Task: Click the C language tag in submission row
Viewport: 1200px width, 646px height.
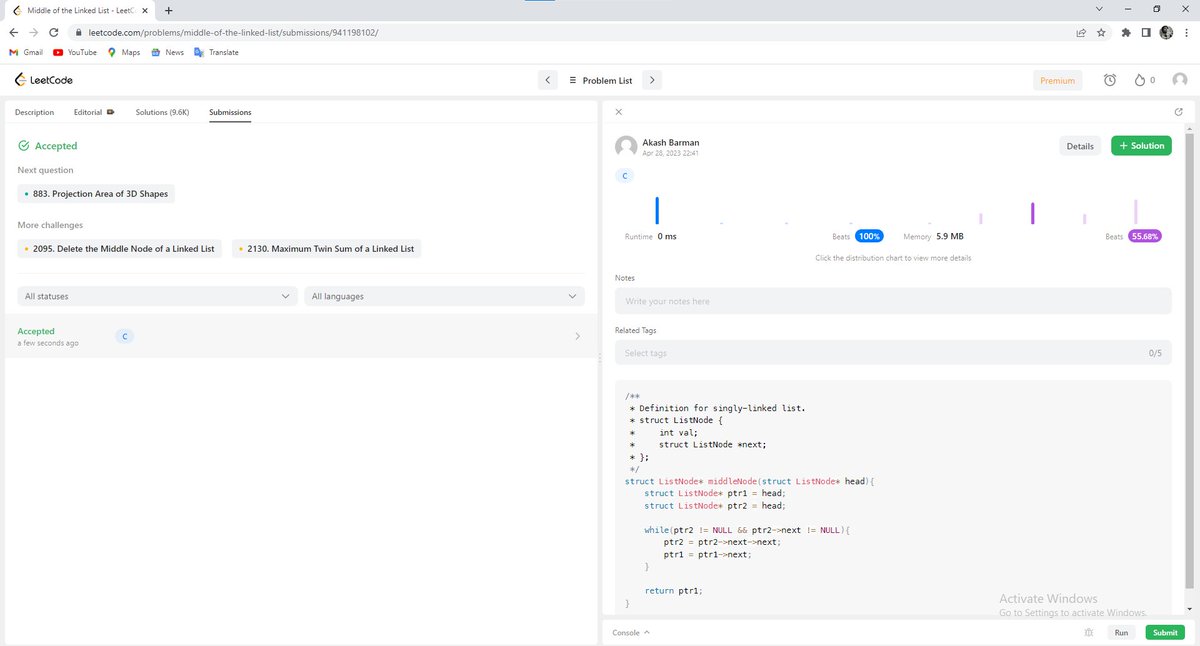Action: tap(124, 336)
